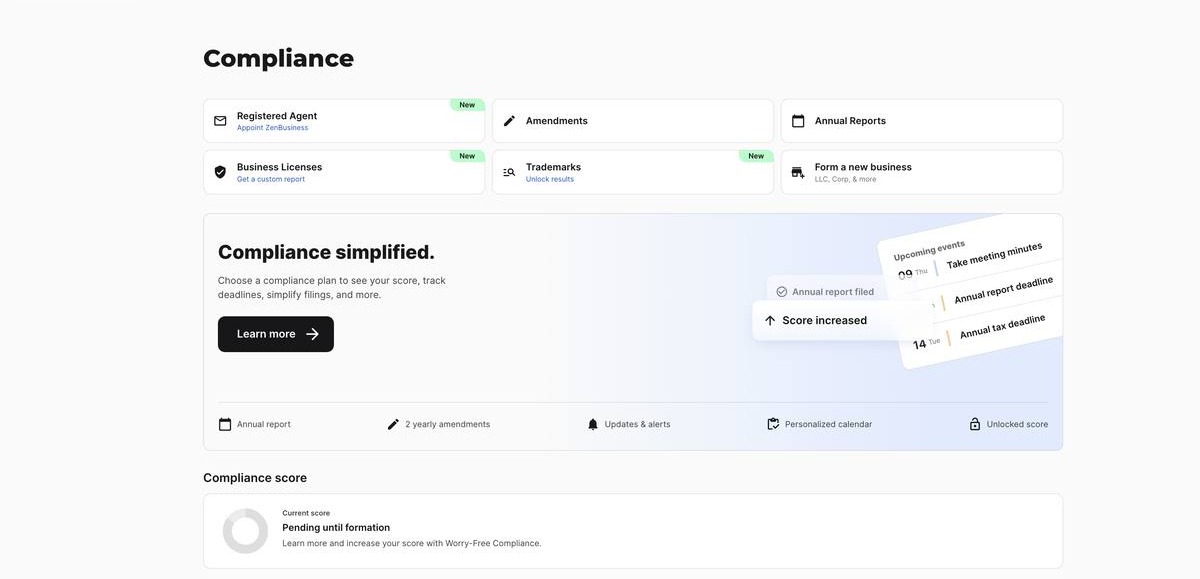1200x579 pixels.
Task: Click the Personalized calendar label
Action: [x=828, y=424]
